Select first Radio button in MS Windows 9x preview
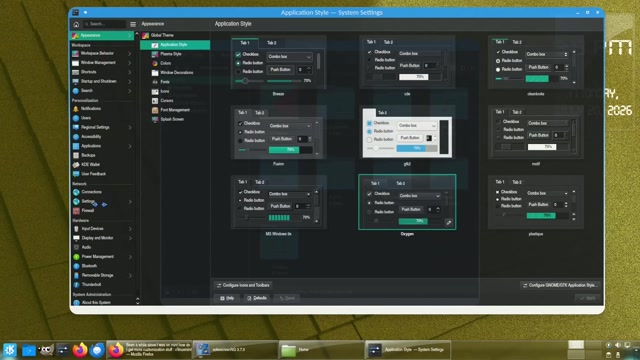 (240, 200)
